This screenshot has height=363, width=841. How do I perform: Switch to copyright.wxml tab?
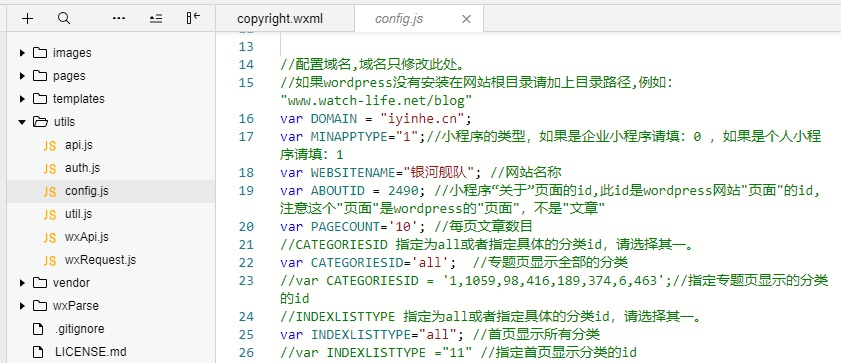[x=280, y=19]
